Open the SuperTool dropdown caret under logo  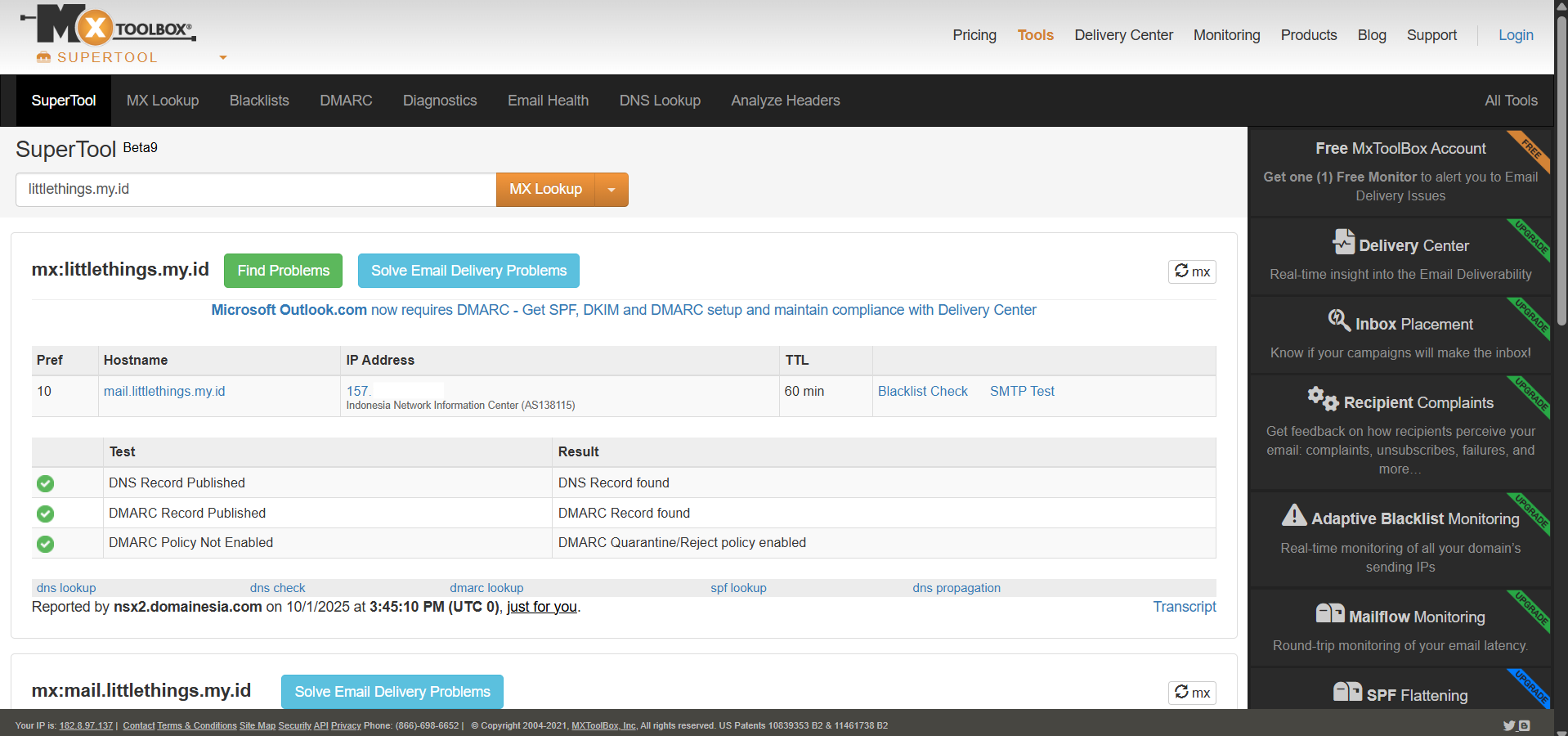tap(223, 58)
